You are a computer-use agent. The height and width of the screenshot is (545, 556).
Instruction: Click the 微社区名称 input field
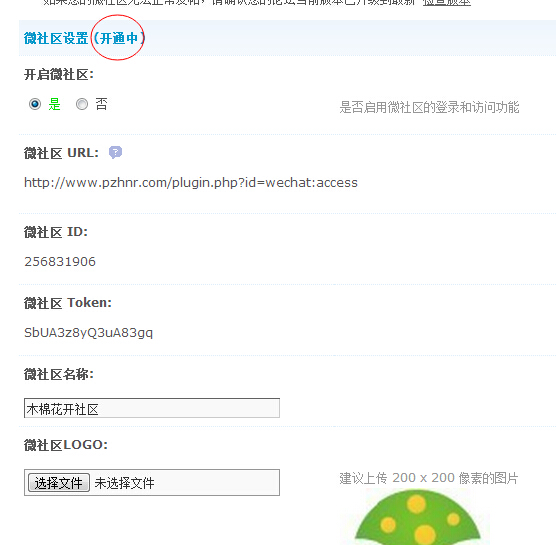point(152,408)
